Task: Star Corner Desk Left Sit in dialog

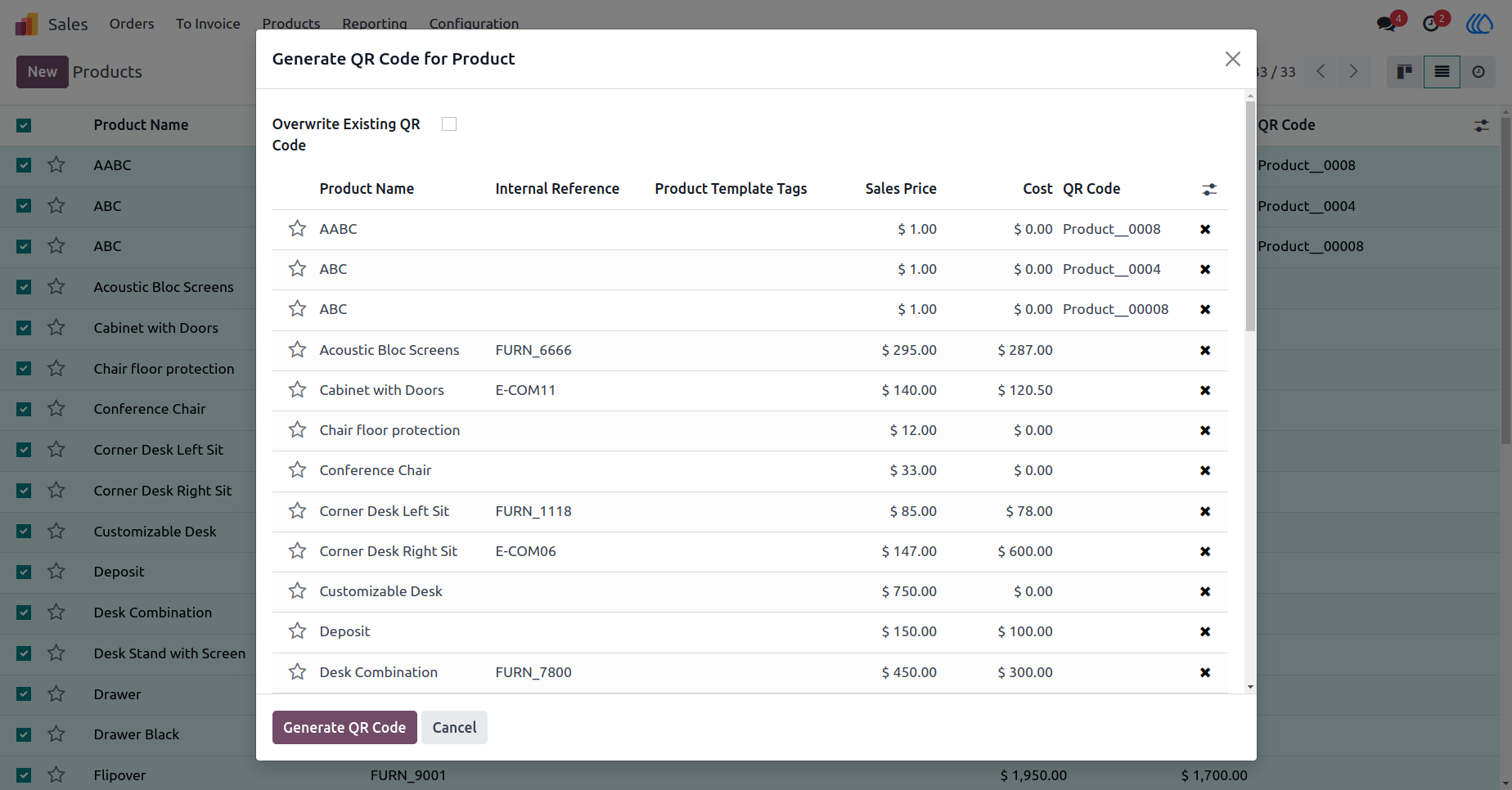Action: [x=297, y=511]
